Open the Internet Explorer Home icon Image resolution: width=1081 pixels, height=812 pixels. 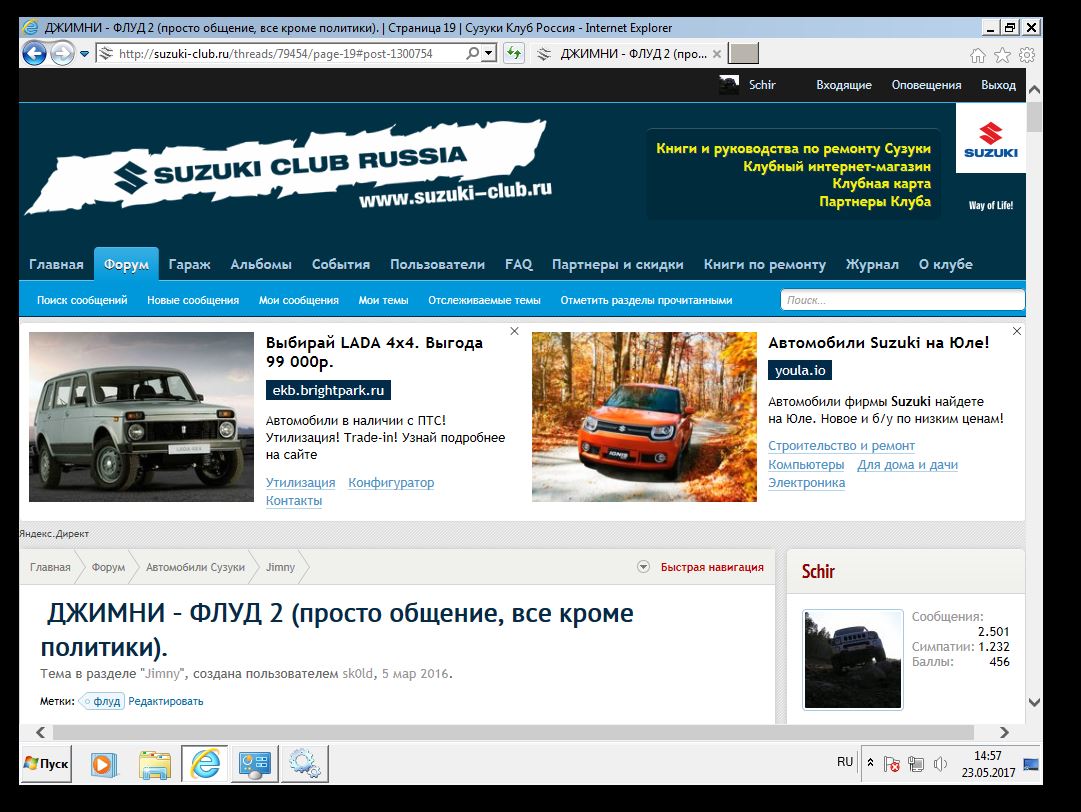click(x=978, y=55)
